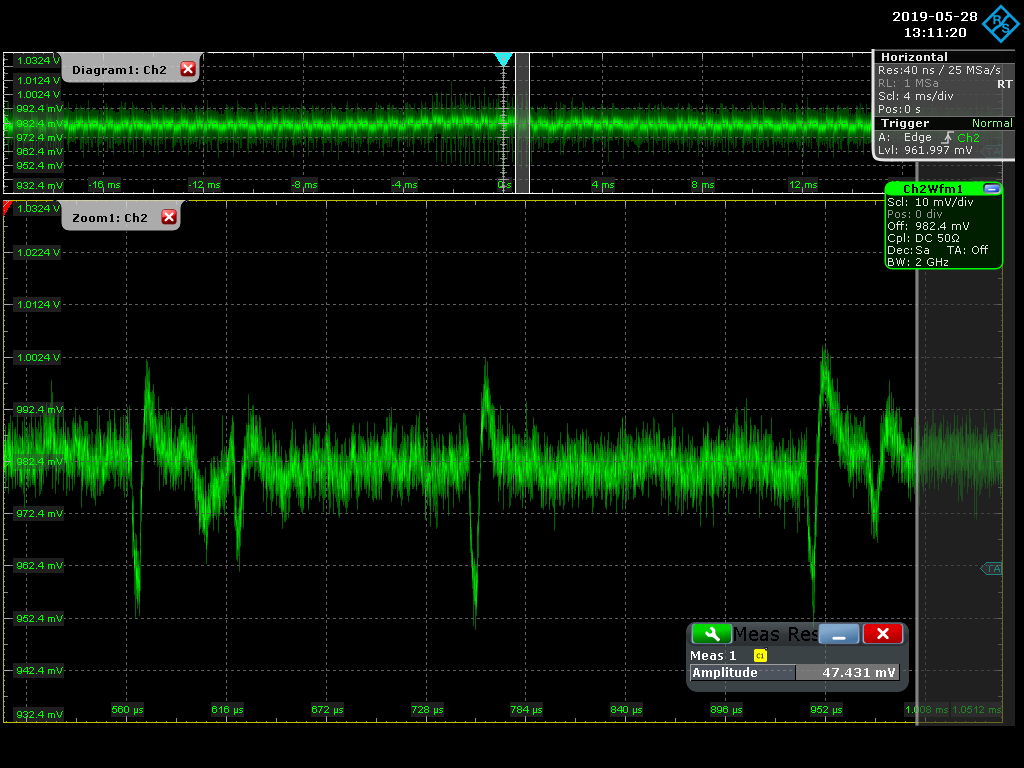Open measurement settings via the green wrench icon
Screen dimensions: 1024x768
711,634
